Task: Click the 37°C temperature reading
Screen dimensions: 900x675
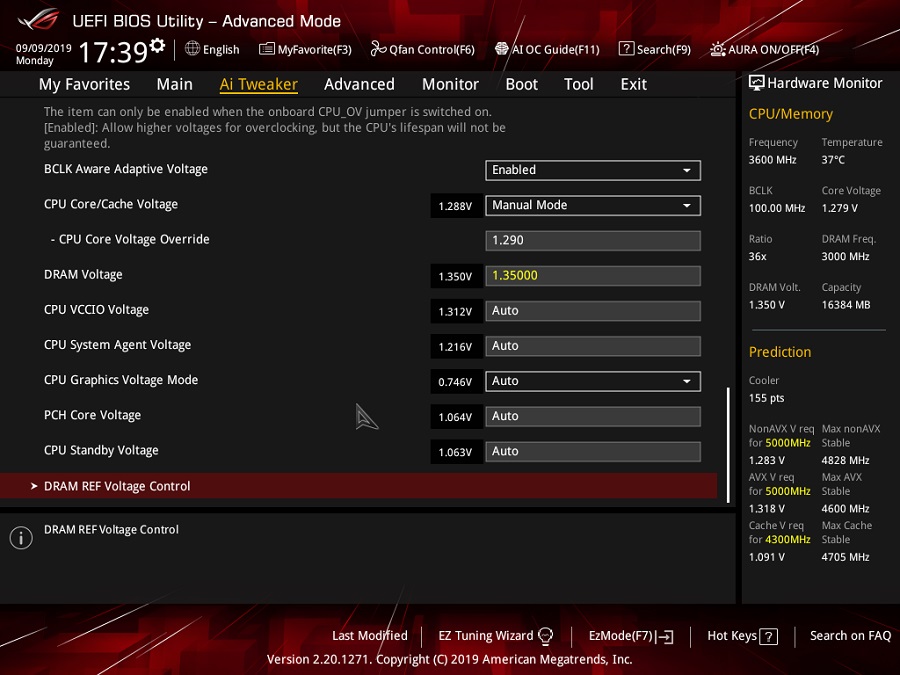Action: [x=833, y=160]
